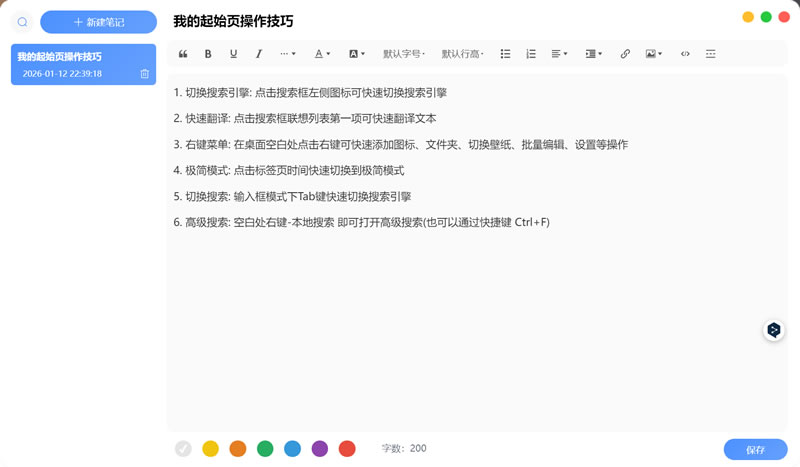Image resolution: width=800 pixels, height=467 pixels.
Task: Click the blockquote icon in toolbar
Action: click(183, 54)
